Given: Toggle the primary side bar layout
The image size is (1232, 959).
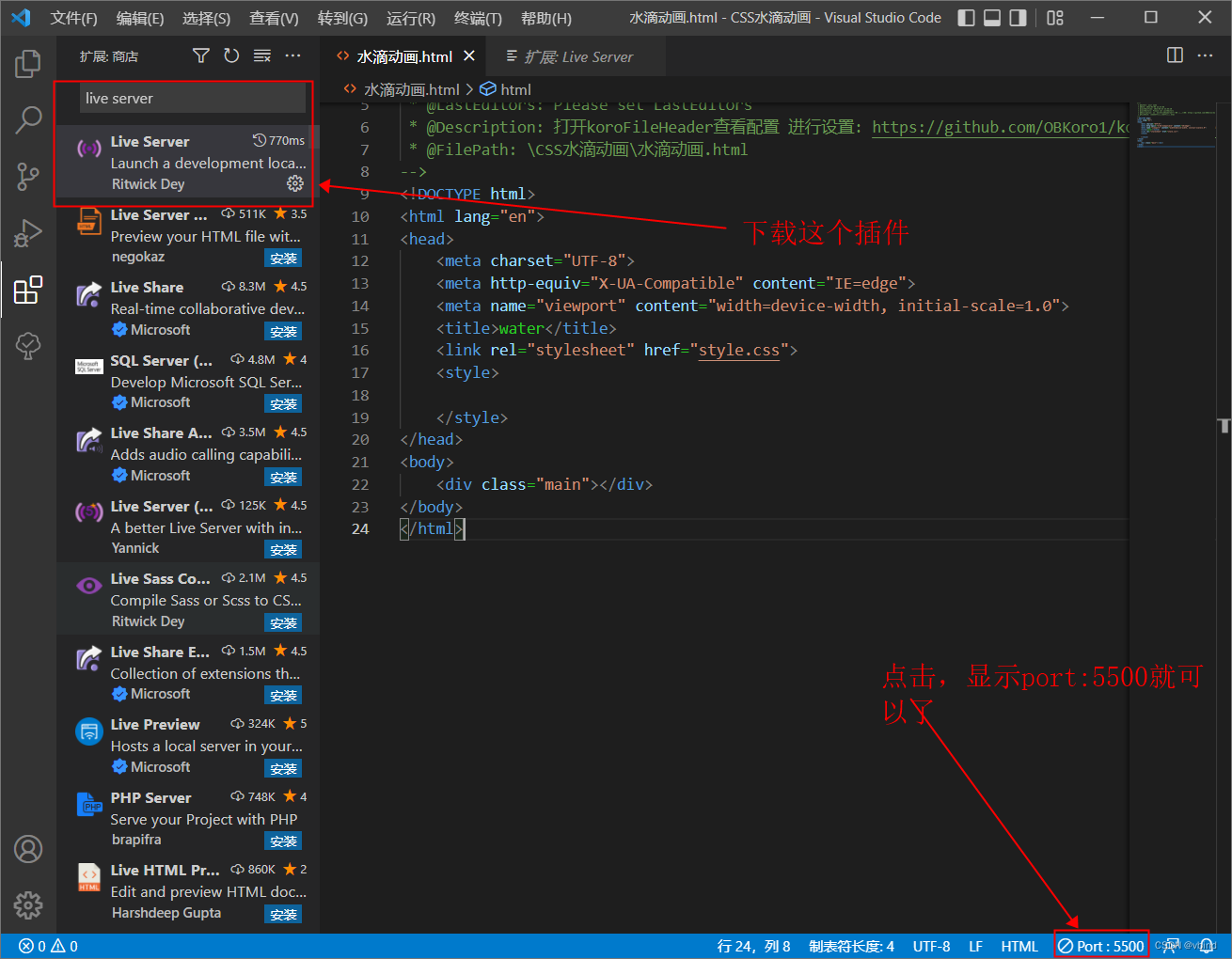Looking at the screenshot, I should coord(966,18).
